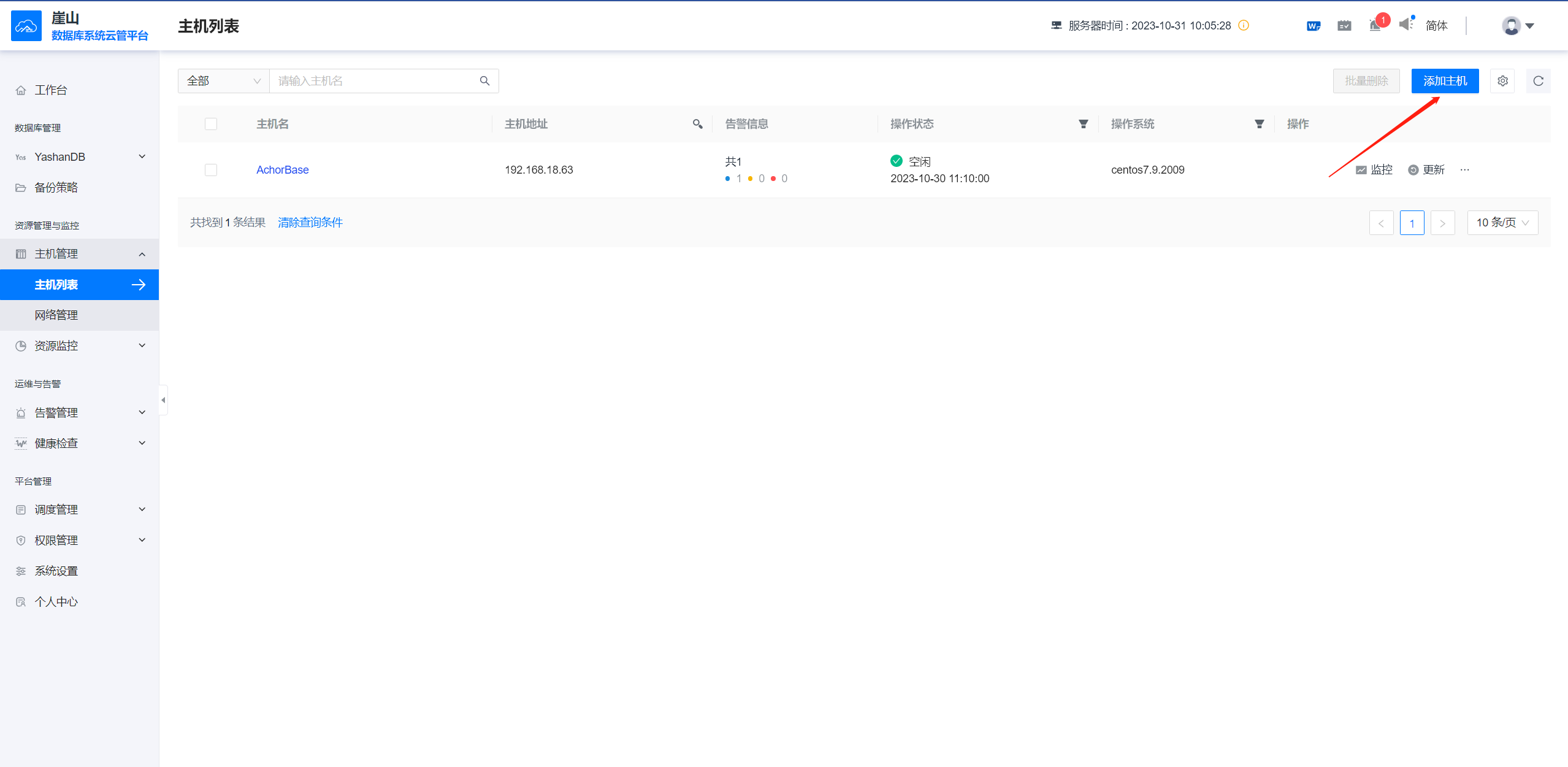Refresh the host list
Viewport: 1568px width, 767px height.
(x=1538, y=81)
